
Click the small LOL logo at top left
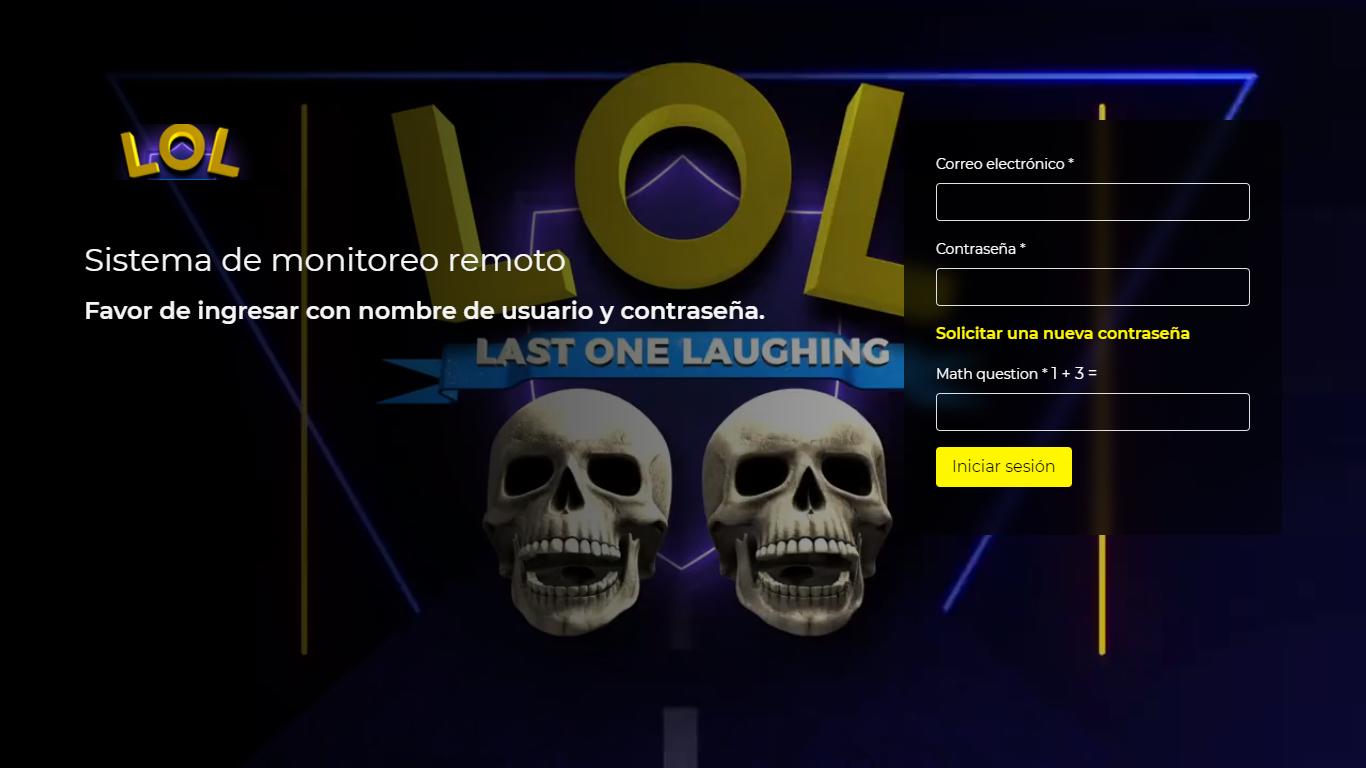180,153
